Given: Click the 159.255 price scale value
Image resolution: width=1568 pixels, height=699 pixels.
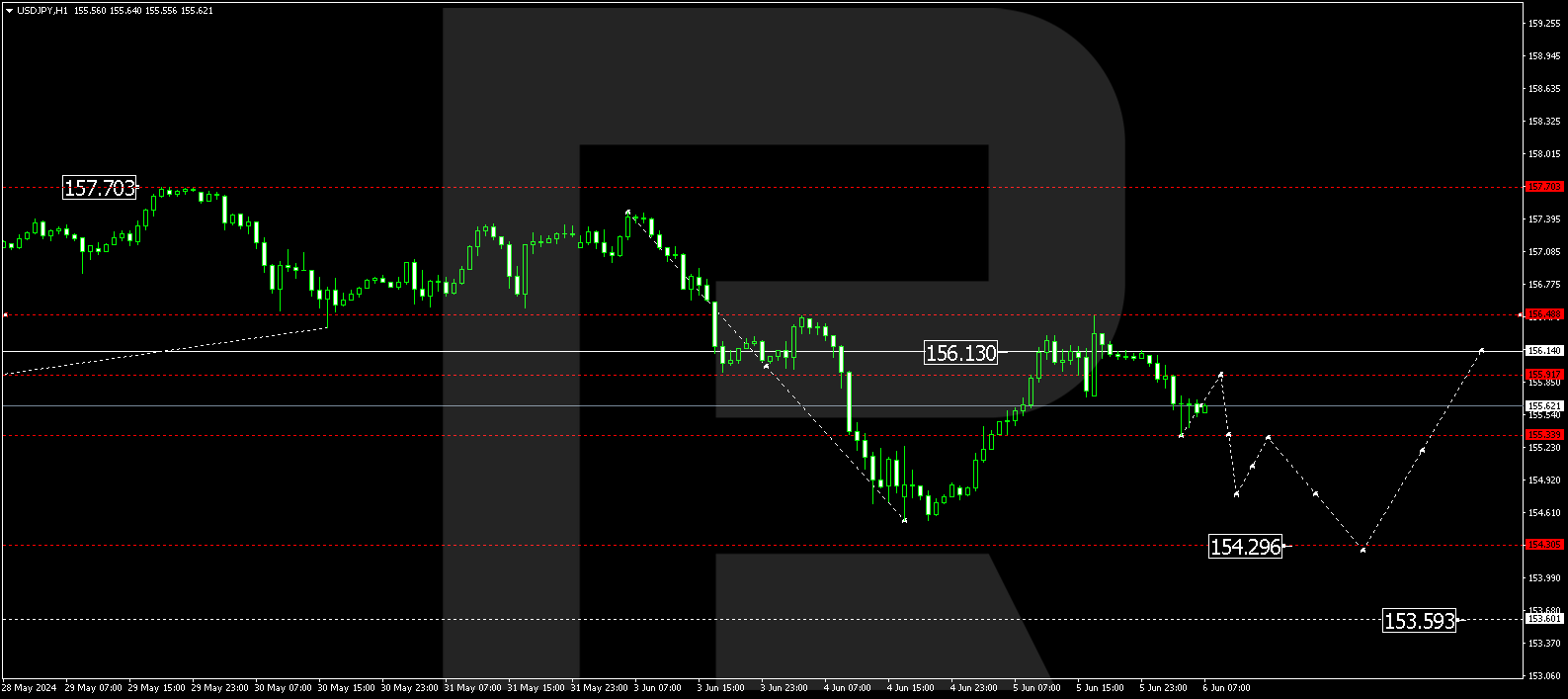Looking at the screenshot, I should pos(1544,23).
